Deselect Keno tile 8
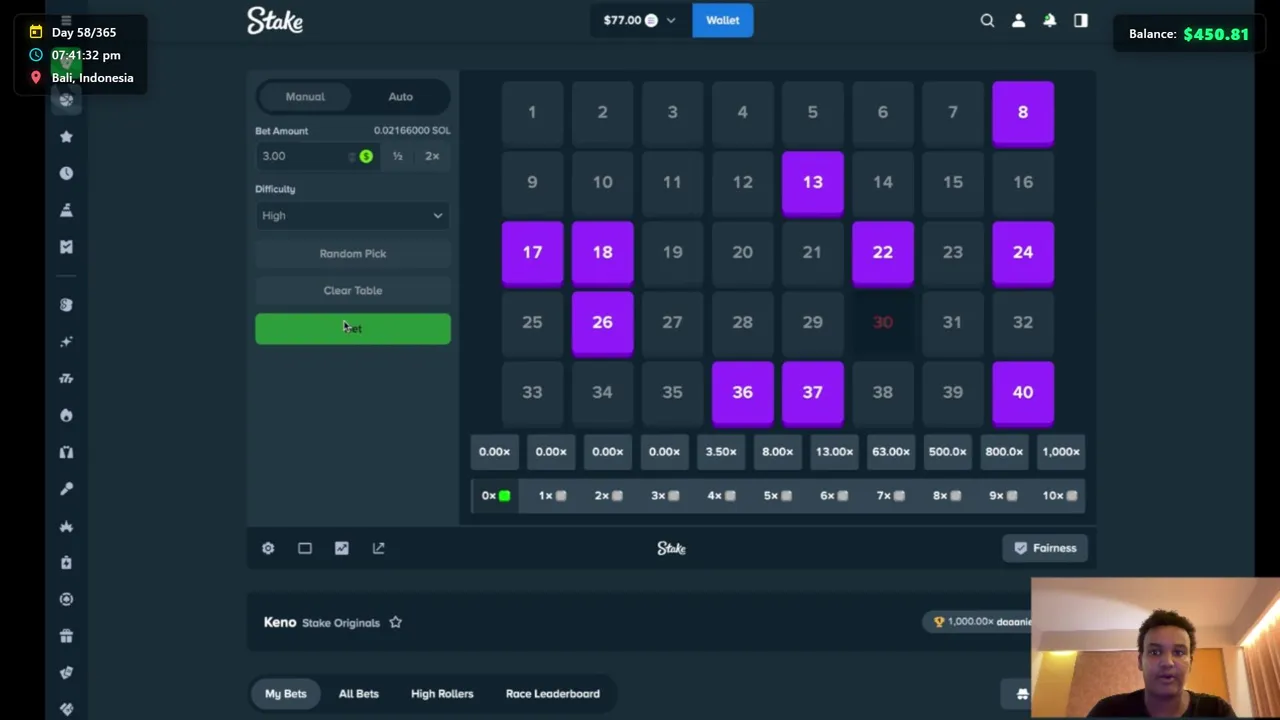 (1023, 113)
